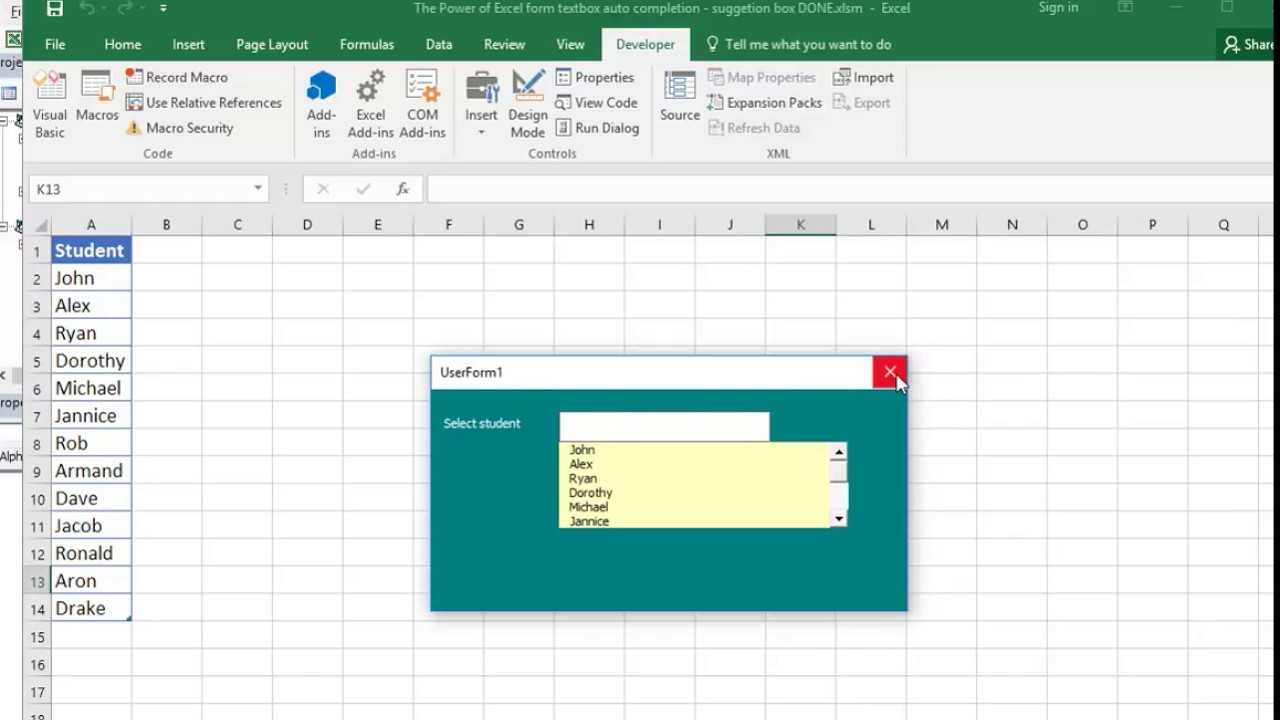Open COM Add-ins dialog
This screenshot has width=1280, height=720.
tap(422, 106)
